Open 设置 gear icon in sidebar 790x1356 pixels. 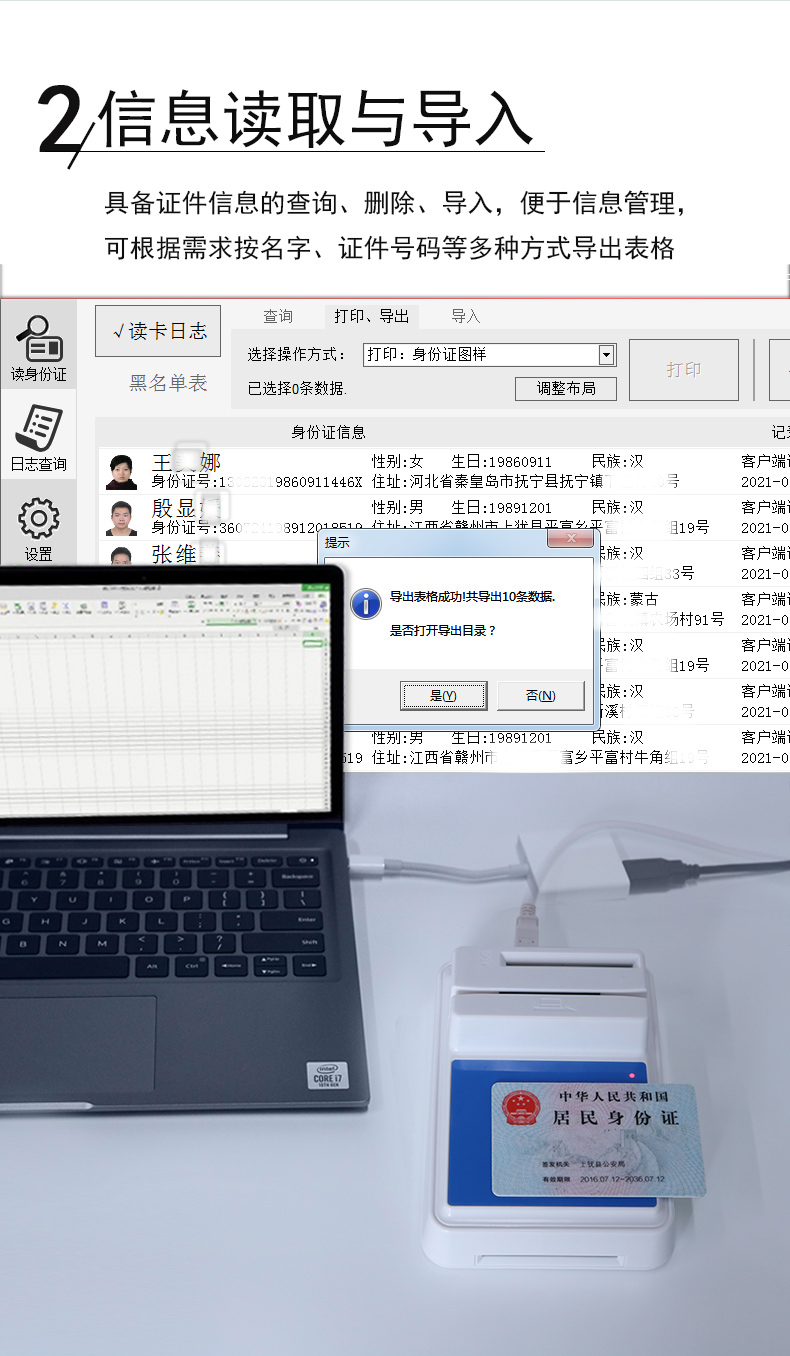[38, 528]
